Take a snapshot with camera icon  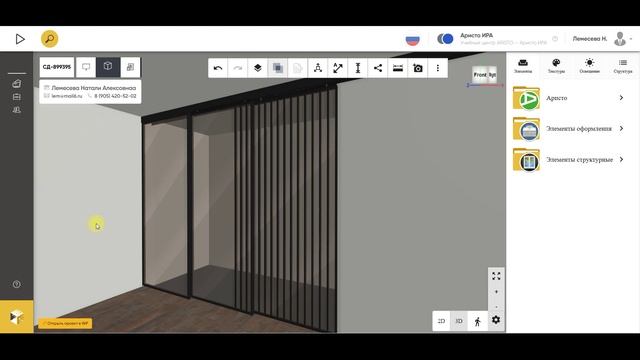[x=418, y=68]
